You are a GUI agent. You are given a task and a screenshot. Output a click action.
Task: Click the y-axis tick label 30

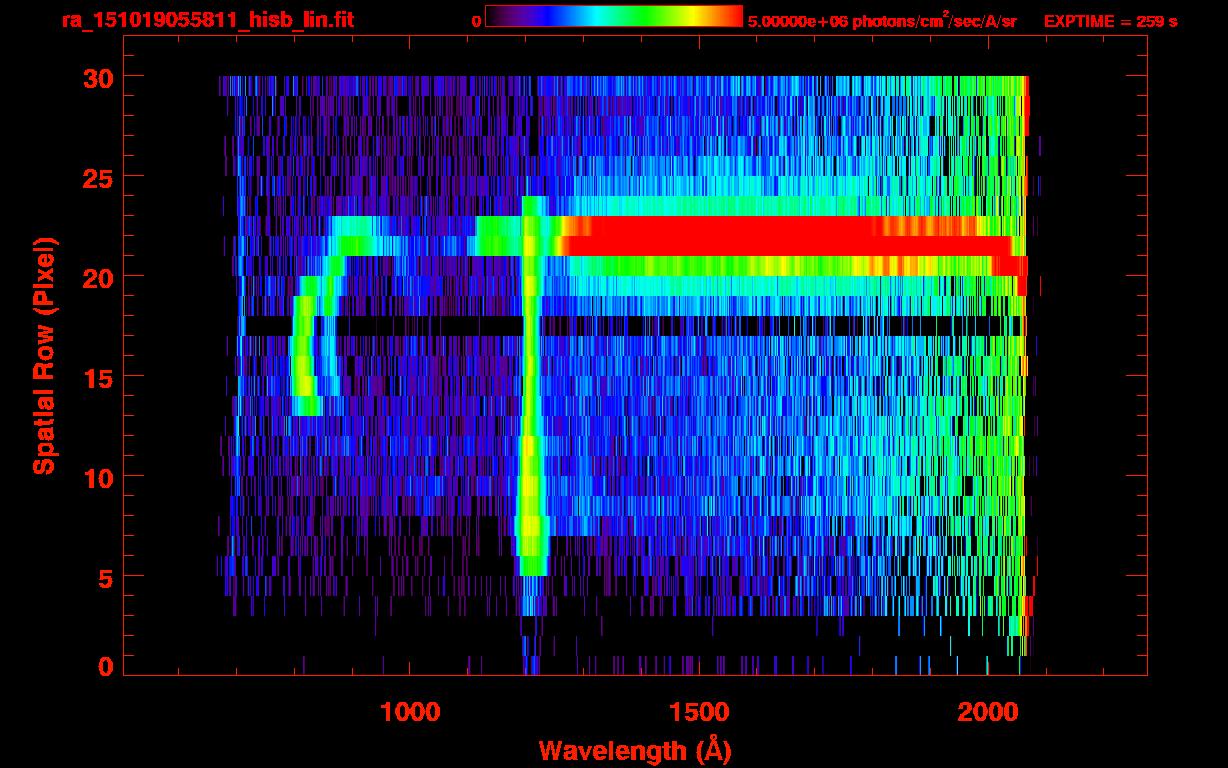(97, 77)
